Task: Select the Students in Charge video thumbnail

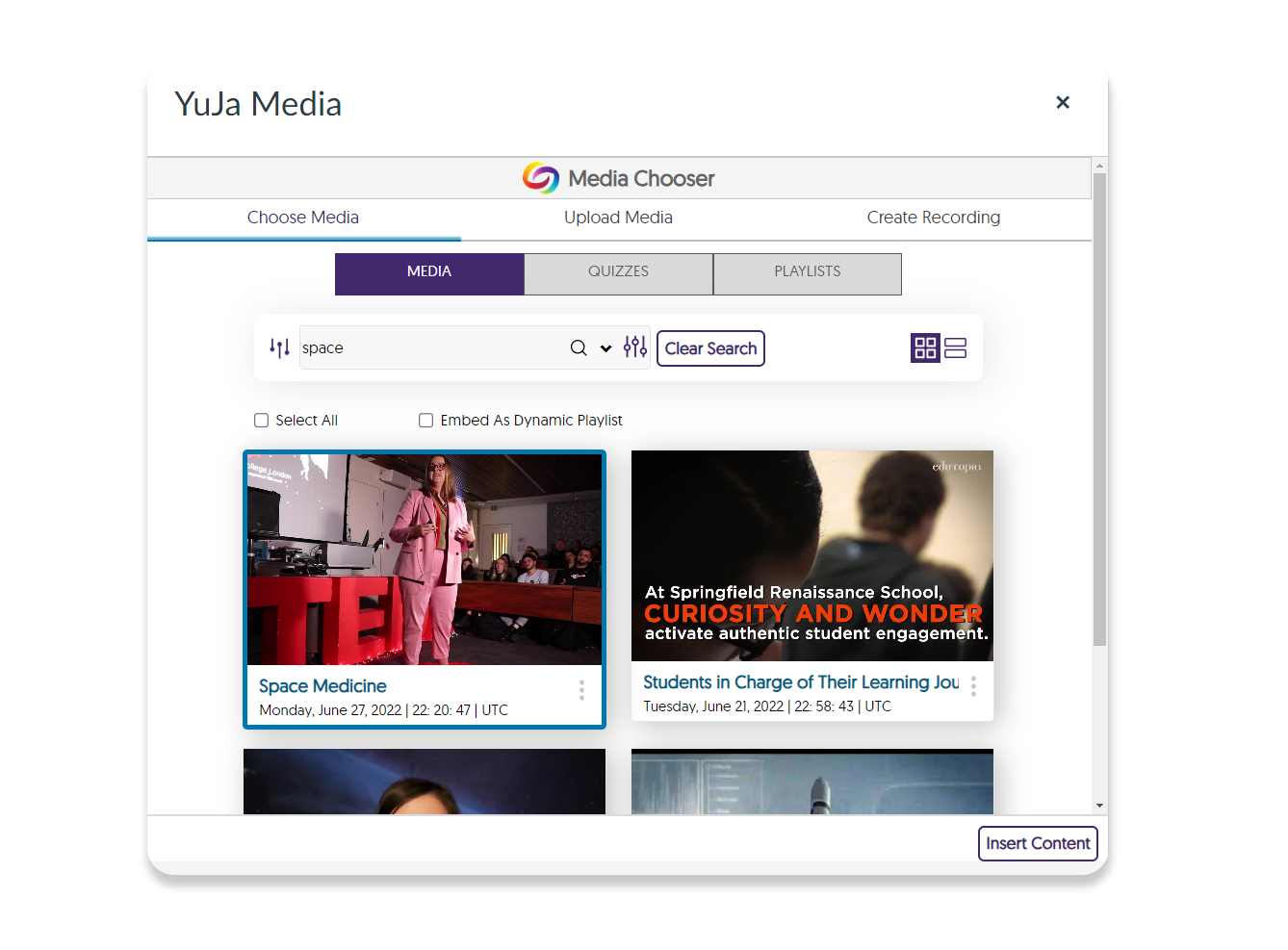Action: 811,556
